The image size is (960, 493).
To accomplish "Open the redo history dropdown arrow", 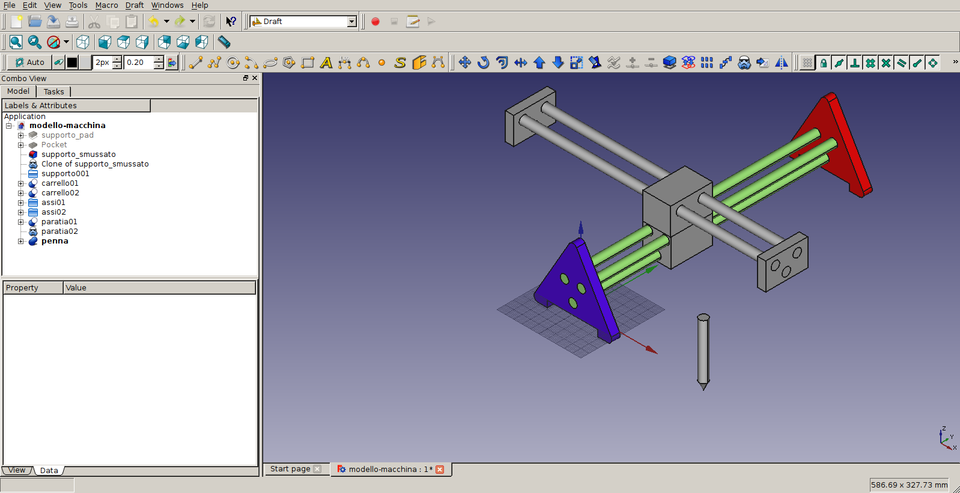I will coord(192,21).
